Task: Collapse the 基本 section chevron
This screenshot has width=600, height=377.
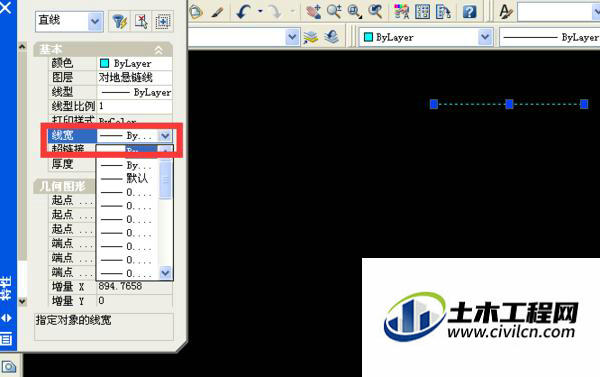Action: tap(158, 50)
